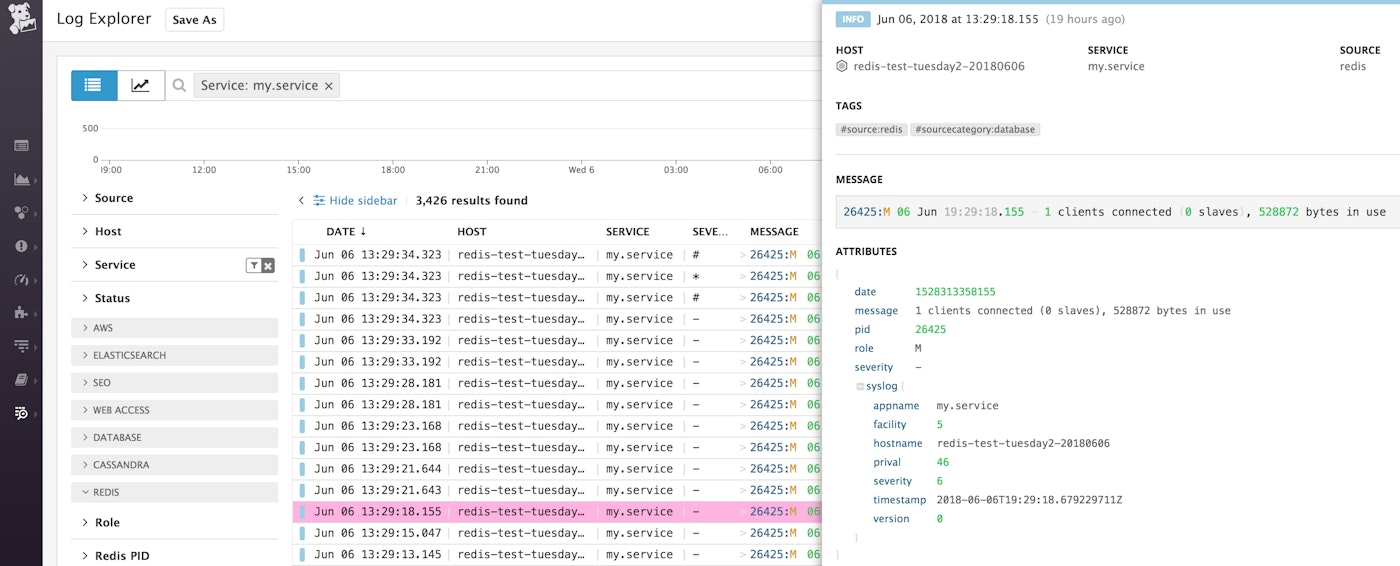Click Hide sidebar link

[x=355, y=200]
